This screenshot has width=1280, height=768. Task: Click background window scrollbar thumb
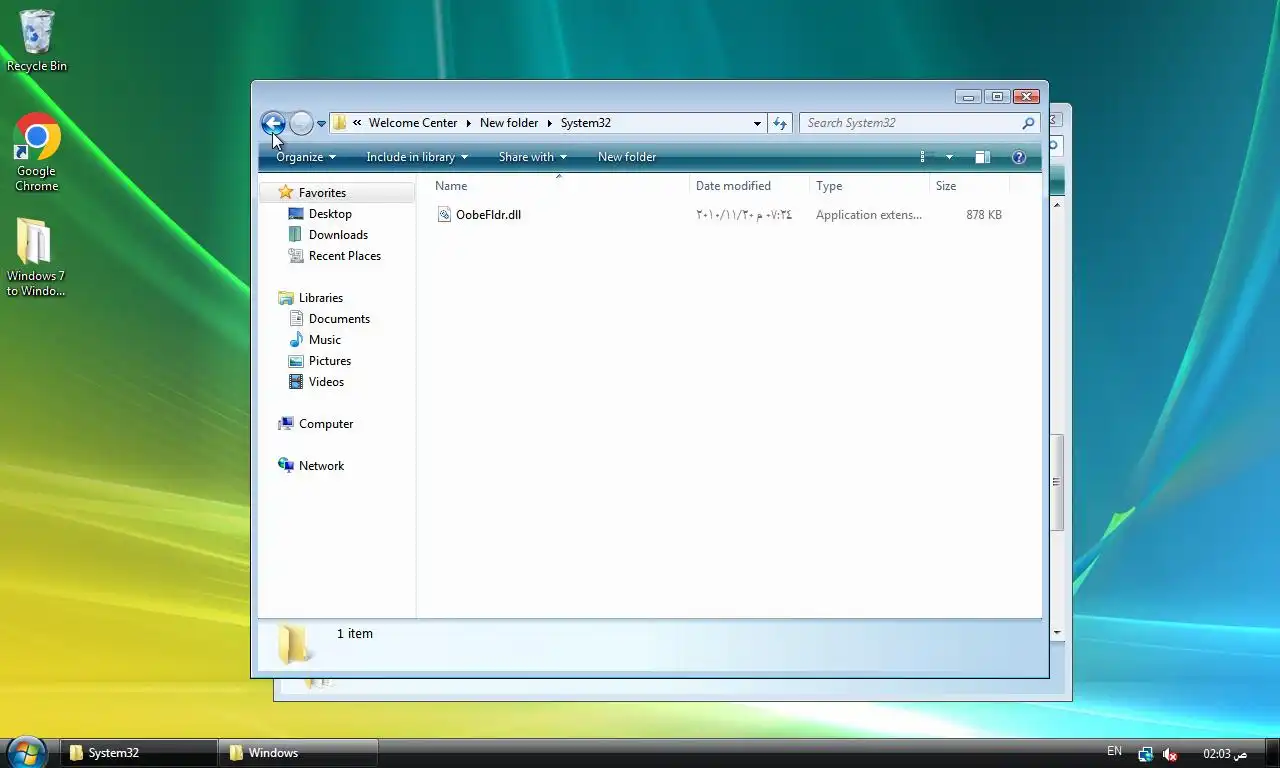click(x=1057, y=482)
